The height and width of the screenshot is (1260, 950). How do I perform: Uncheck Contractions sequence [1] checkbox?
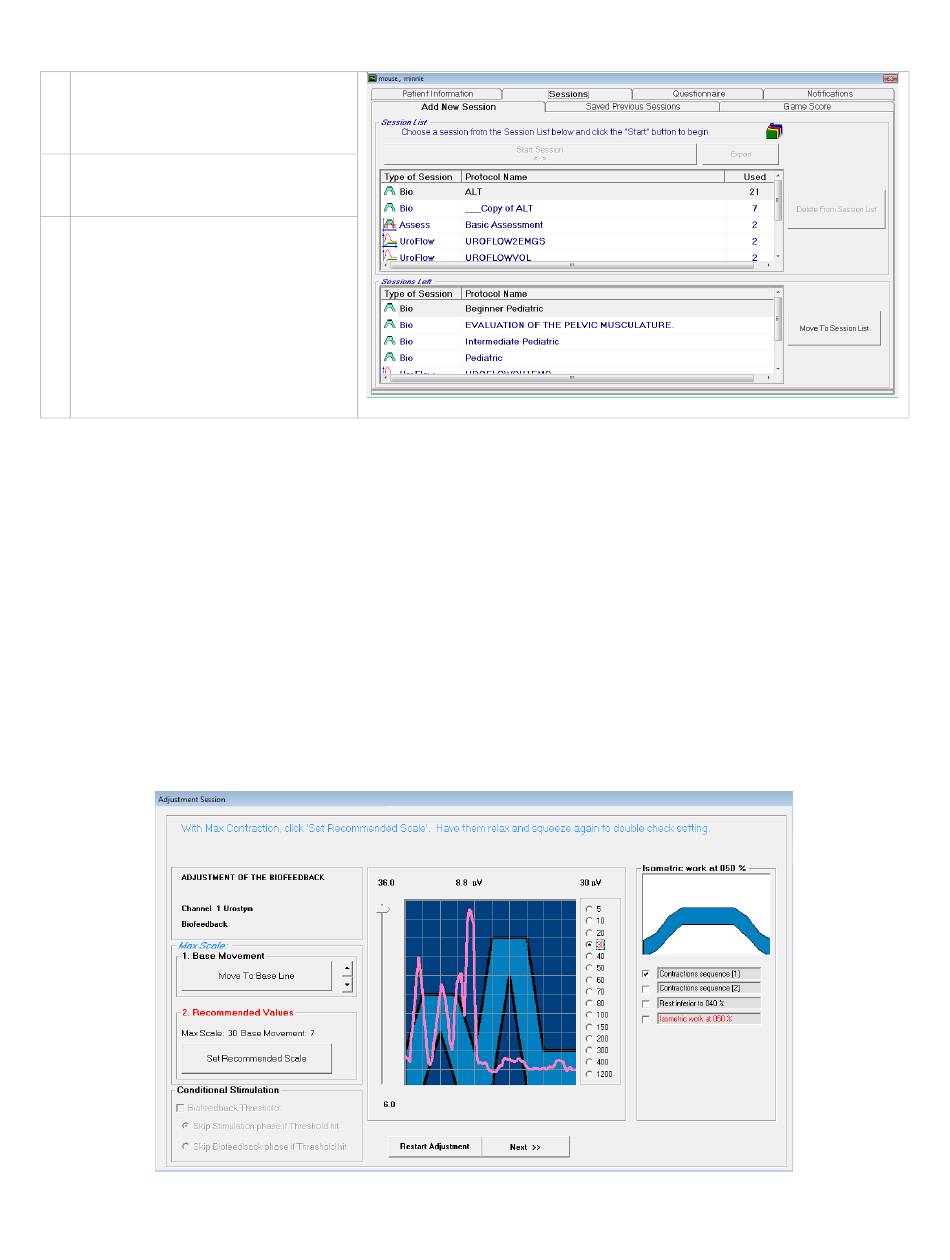click(646, 973)
